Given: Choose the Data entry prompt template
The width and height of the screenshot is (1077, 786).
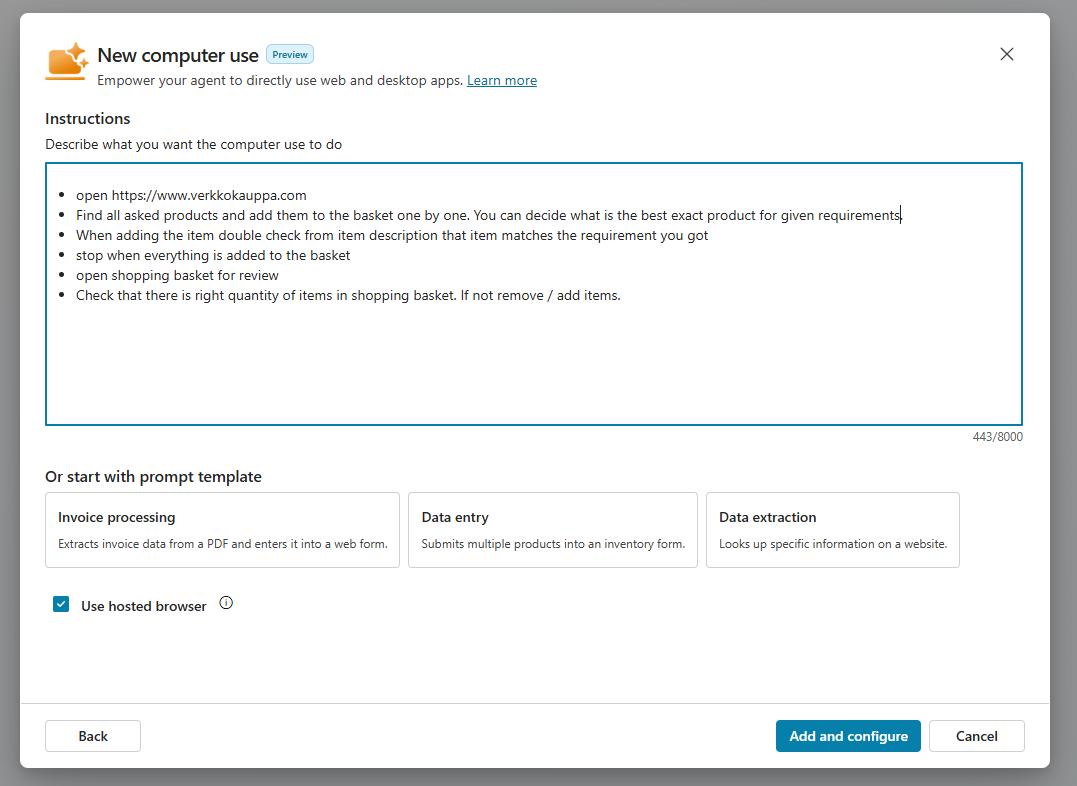Looking at the screenshot, I should [x=552, y=530].
